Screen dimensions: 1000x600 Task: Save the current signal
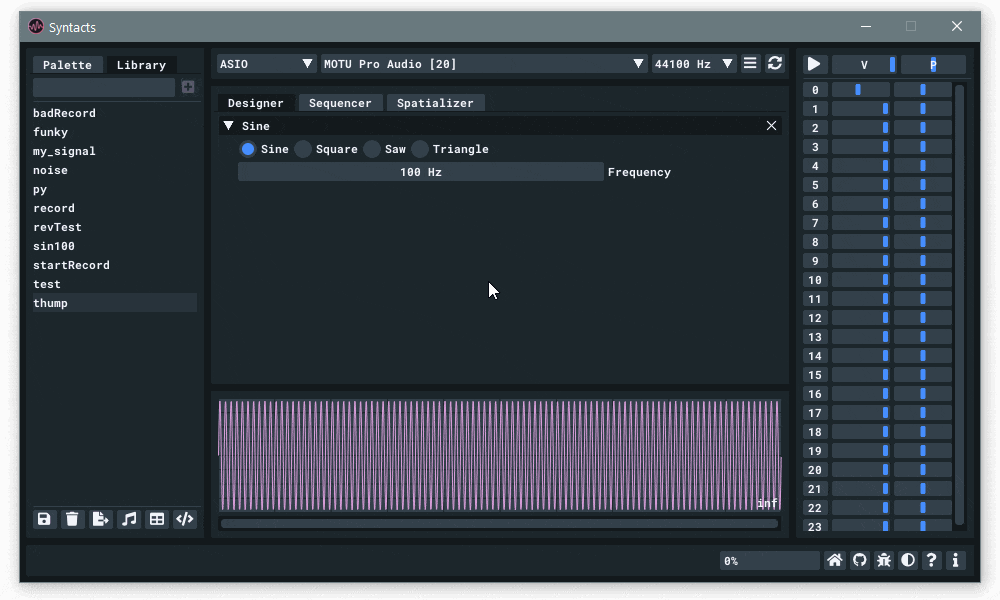(x=44, y=519)
